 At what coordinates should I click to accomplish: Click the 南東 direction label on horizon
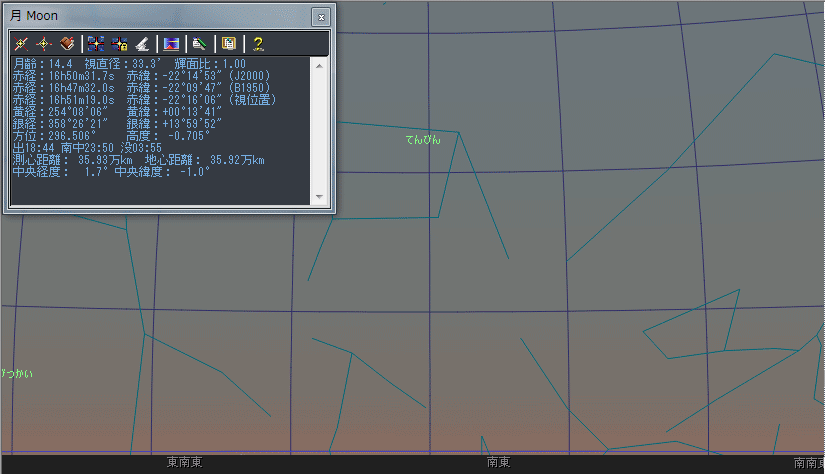tap(498, 462)
